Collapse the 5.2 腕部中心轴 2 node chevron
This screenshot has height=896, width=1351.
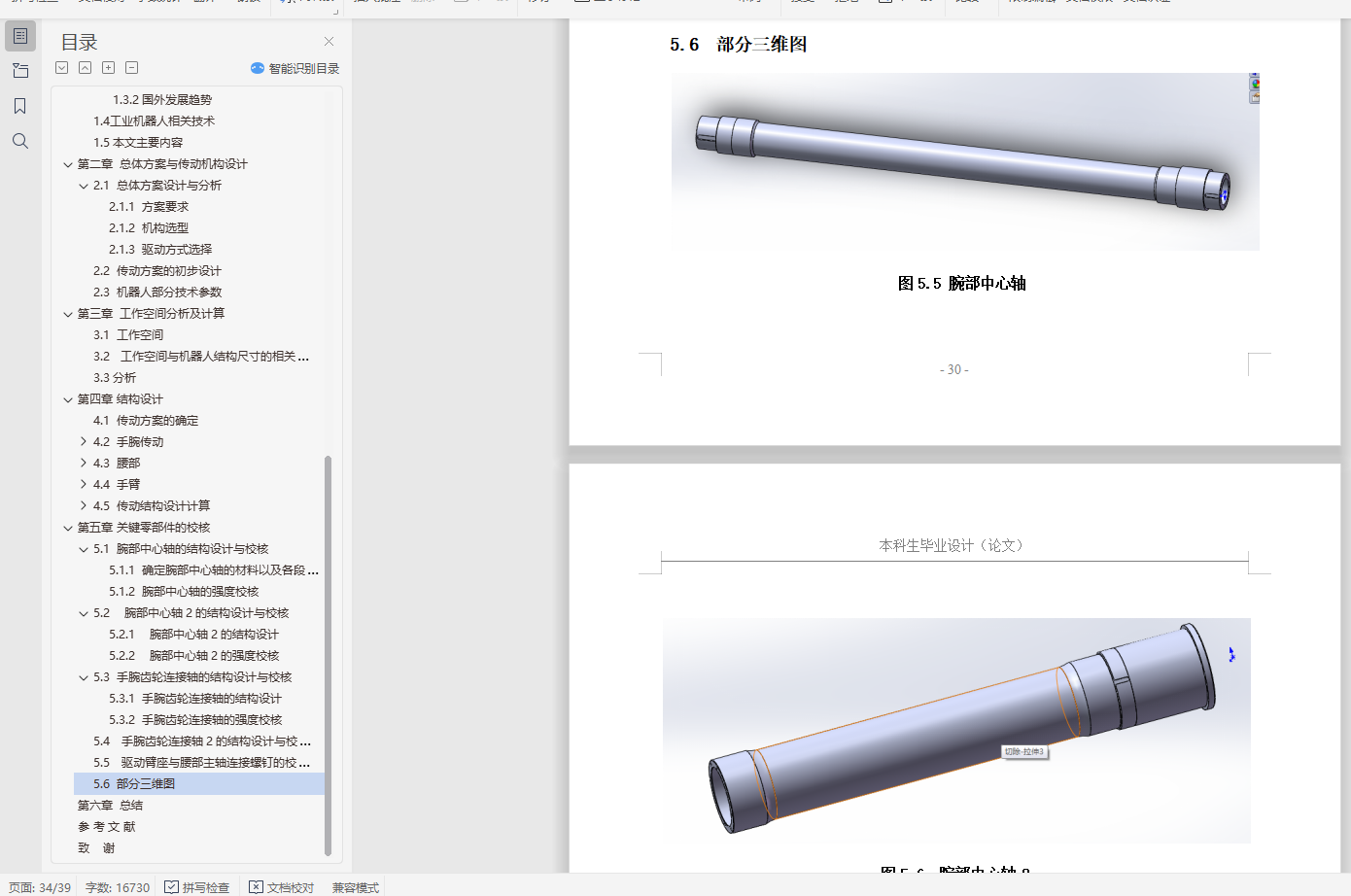[84, 613]
